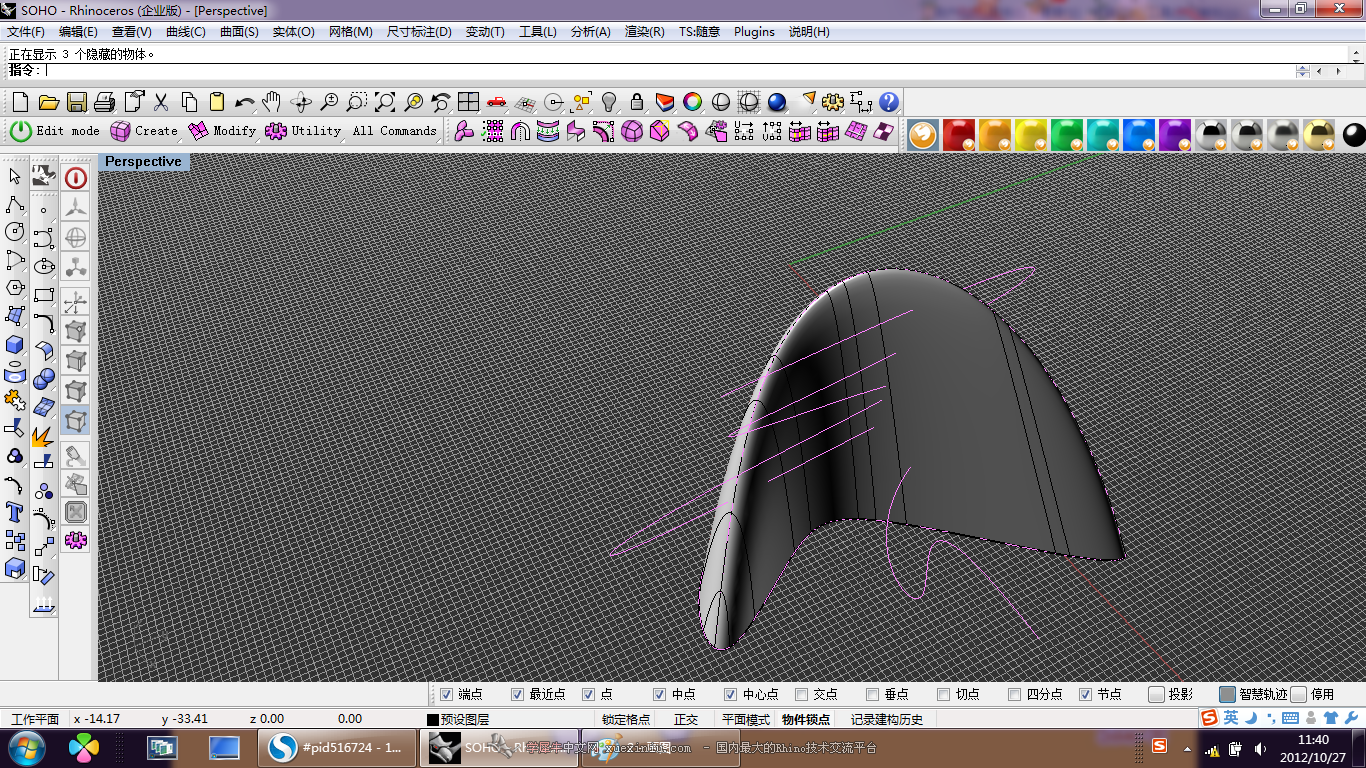
Task: Click the 预设图层 layer indicator
Action: click(458, 719)
